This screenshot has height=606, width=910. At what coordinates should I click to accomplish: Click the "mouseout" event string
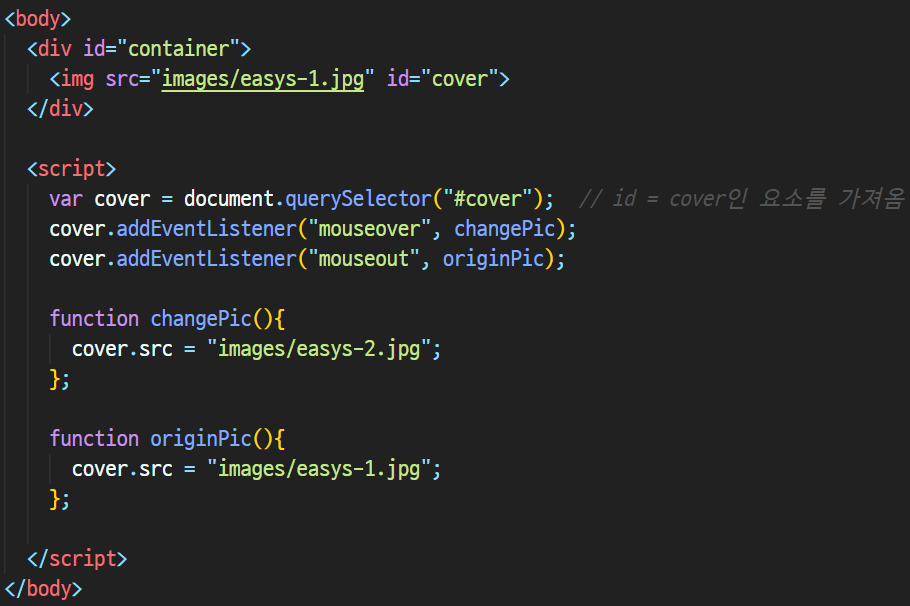pos(363,259)
